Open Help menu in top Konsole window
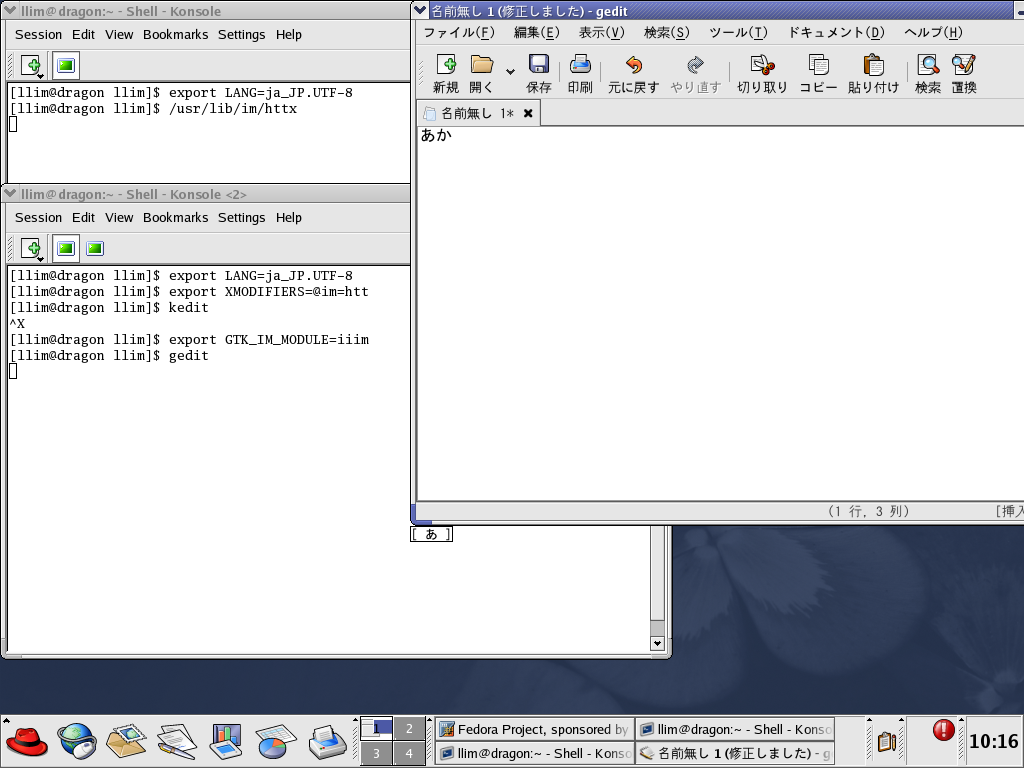The image size is (1024, 768). [289, 35]
